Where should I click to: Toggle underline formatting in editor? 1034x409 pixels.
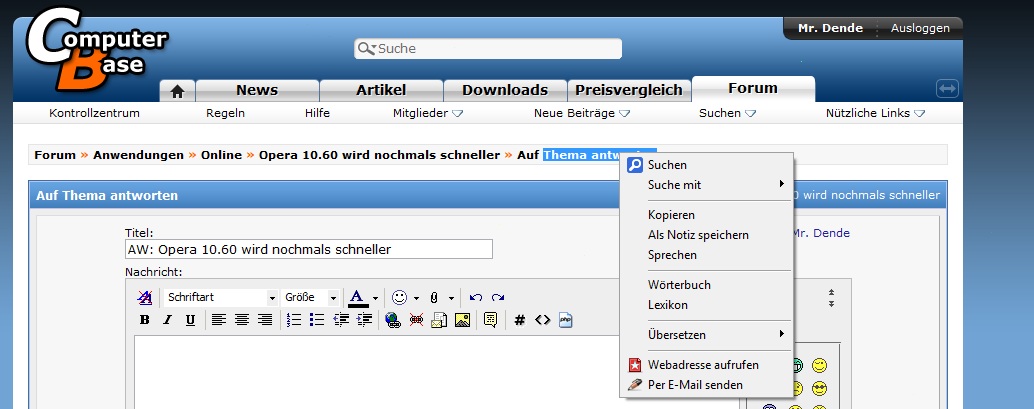coord(190,321)
